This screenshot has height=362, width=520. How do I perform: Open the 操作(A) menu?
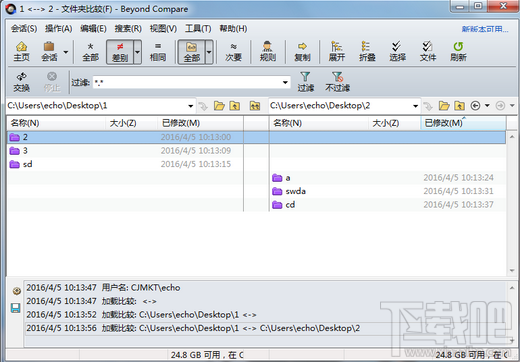coord(58,29)
